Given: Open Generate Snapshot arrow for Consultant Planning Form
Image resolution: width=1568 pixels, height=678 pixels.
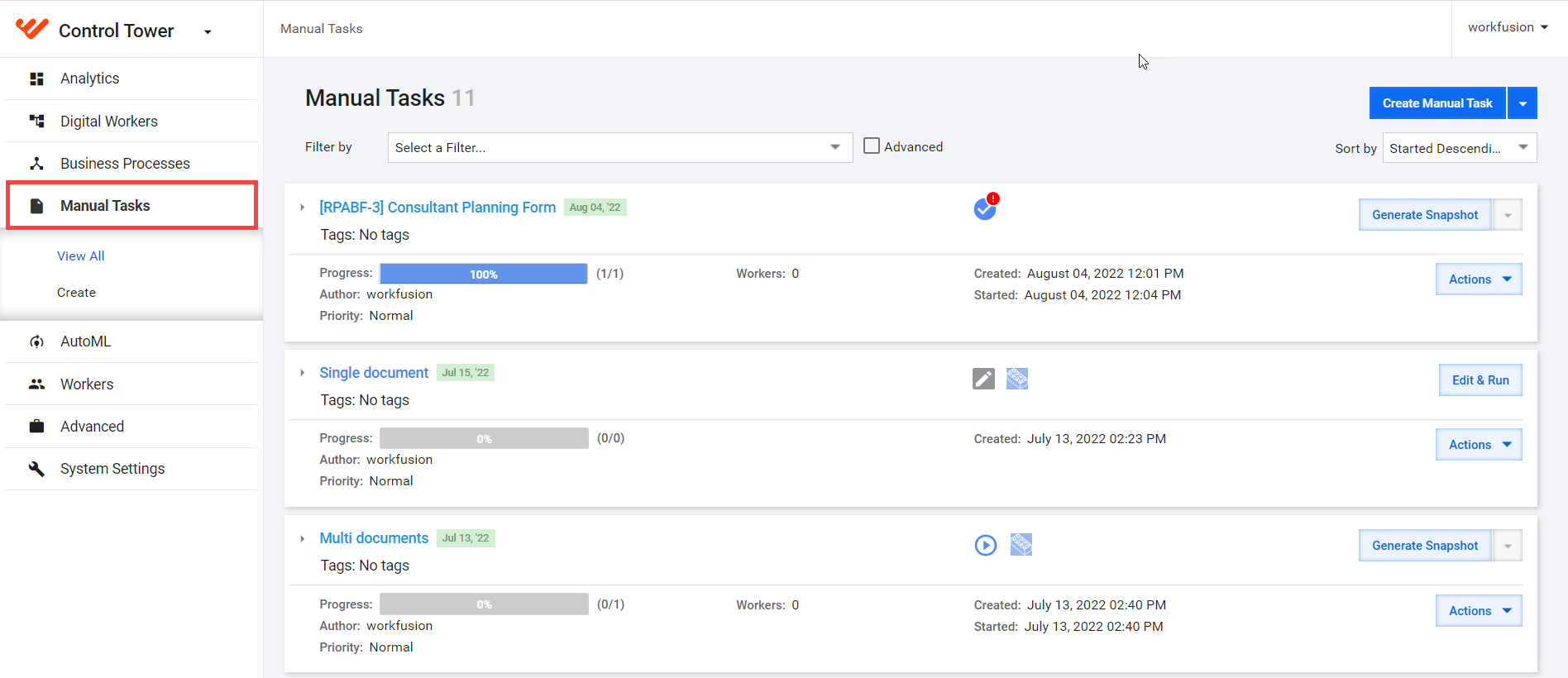Looking at the screenshot, I should pyautogui.click(x=1508, y=215).
